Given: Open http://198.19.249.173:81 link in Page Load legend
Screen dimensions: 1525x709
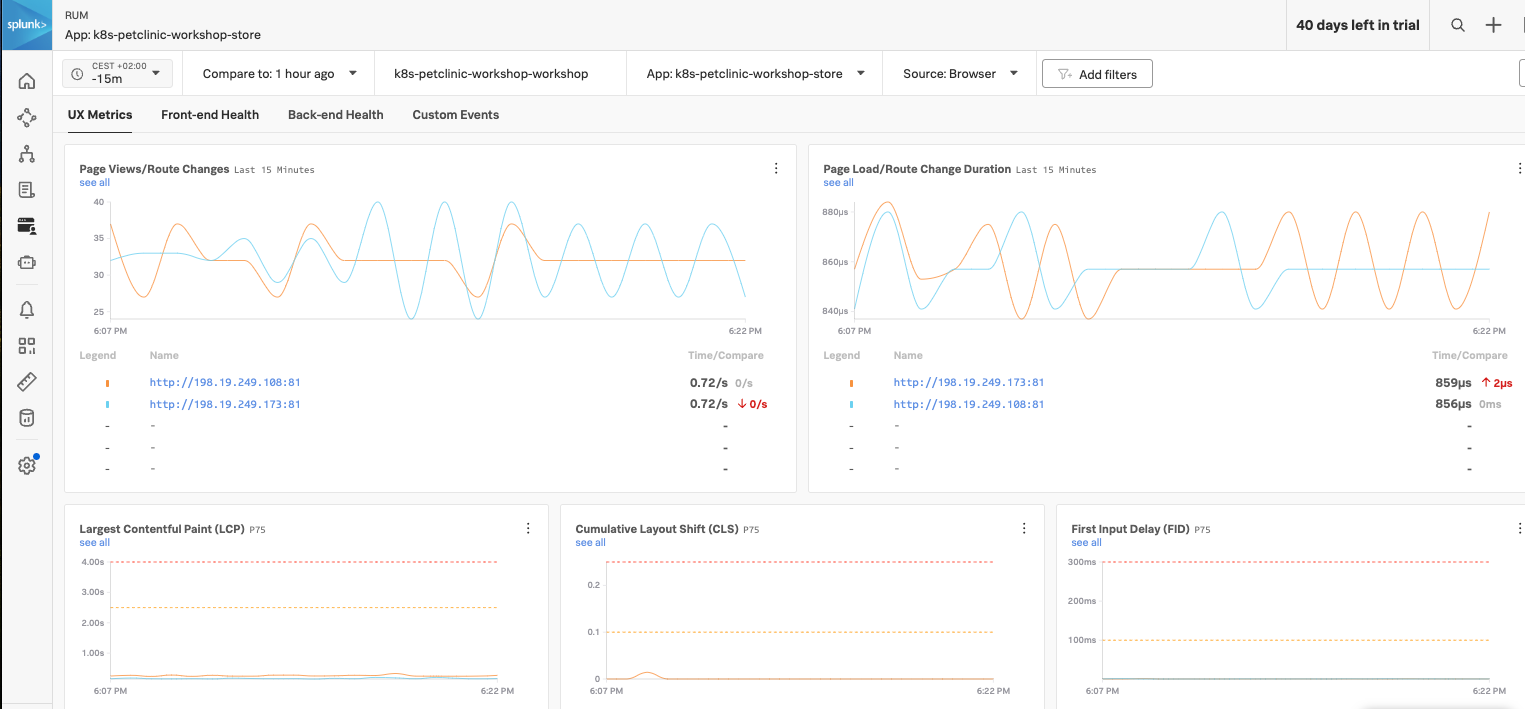Looking at the screenshot, I should point(969,382).
